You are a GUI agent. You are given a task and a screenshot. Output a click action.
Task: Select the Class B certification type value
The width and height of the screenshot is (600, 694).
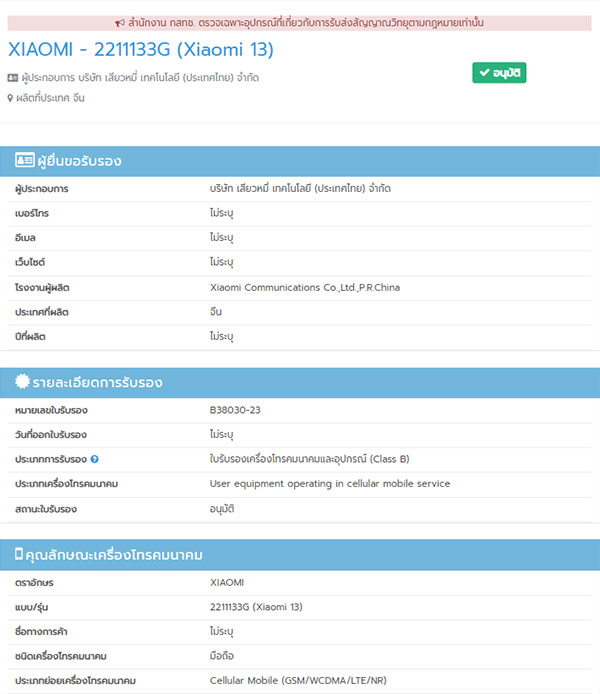click(309, 459)
